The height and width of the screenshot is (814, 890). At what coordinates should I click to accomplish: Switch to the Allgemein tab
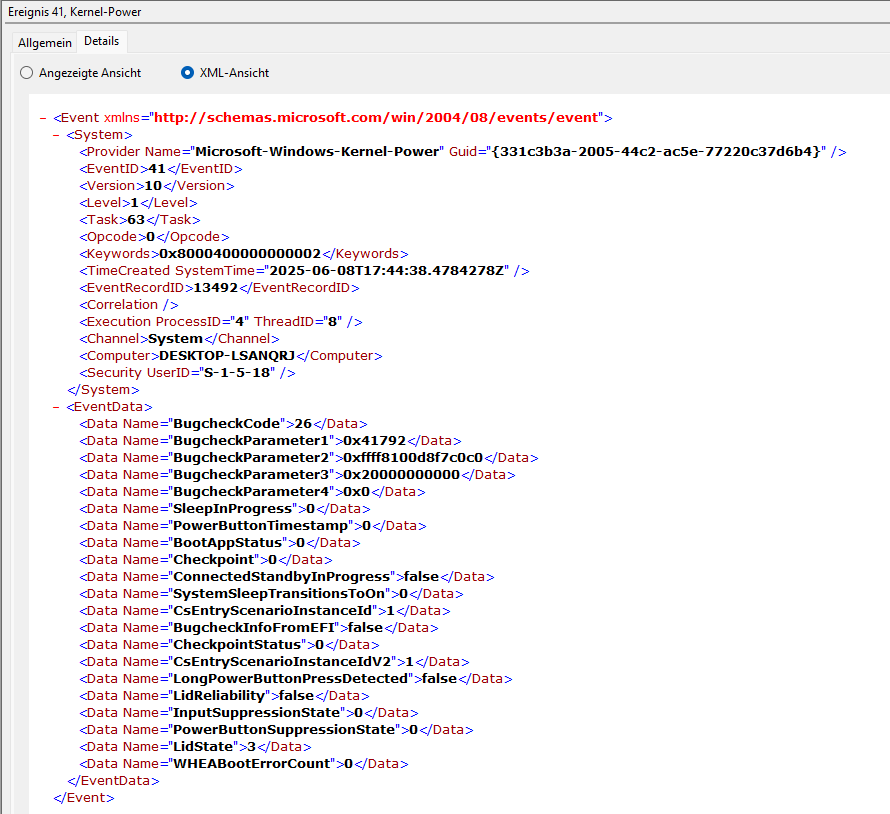(x=45, y=43)
